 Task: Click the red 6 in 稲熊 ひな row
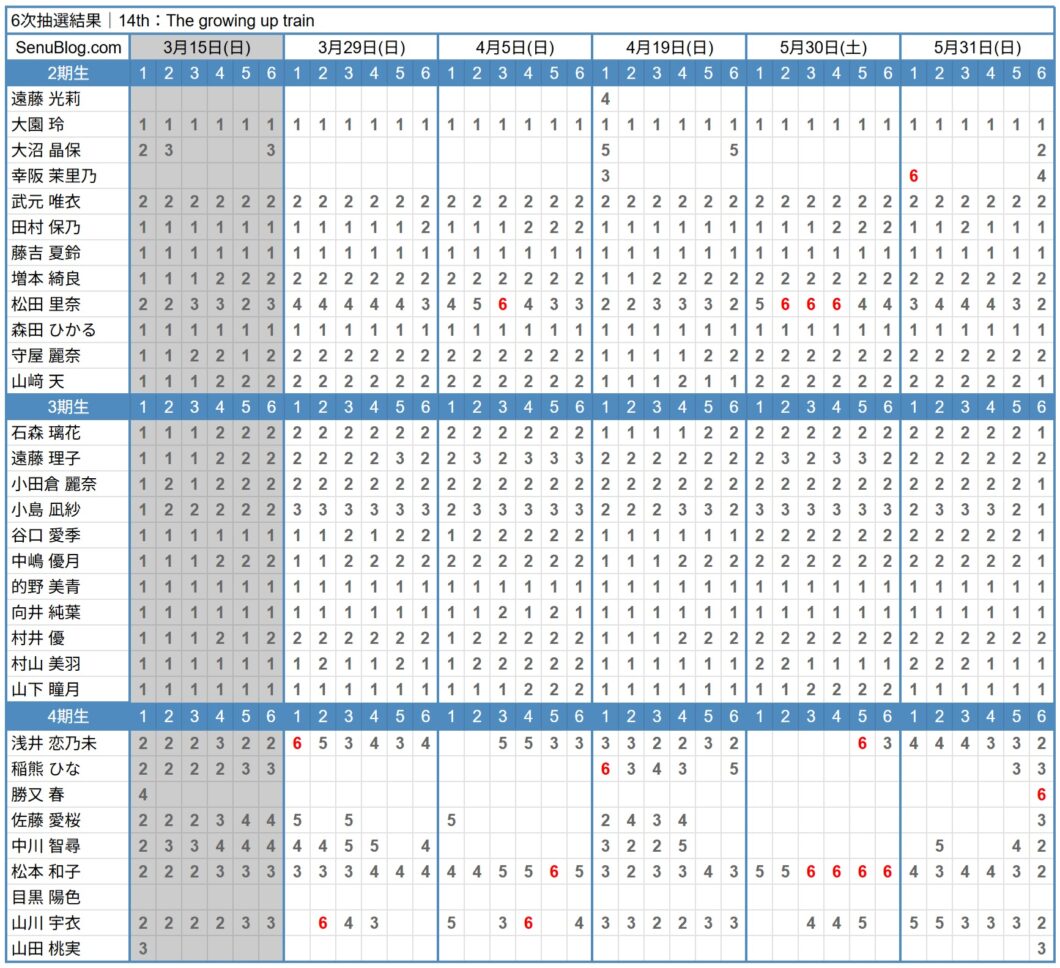click(x=605, y=768)
